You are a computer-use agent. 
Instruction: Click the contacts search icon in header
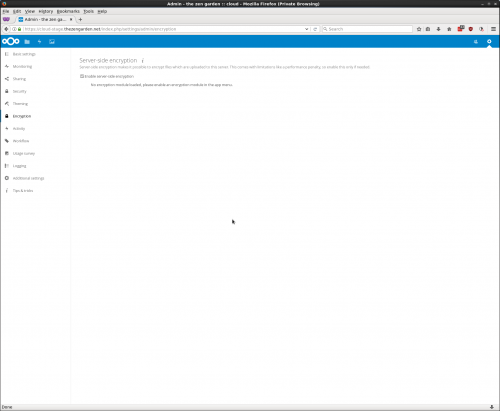(x=476, y=42)
